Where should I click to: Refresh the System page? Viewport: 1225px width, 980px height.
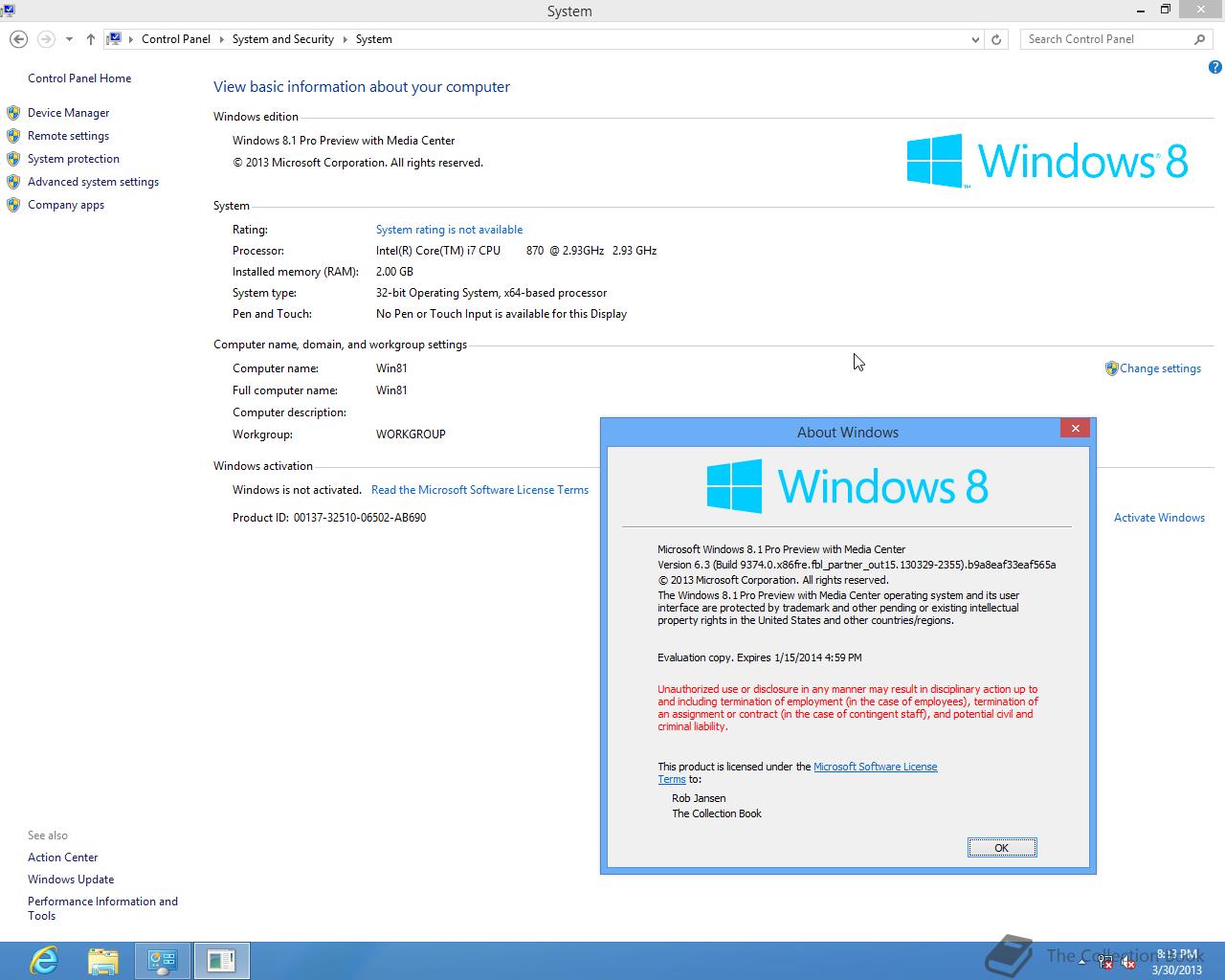click(x=996, y=39)
